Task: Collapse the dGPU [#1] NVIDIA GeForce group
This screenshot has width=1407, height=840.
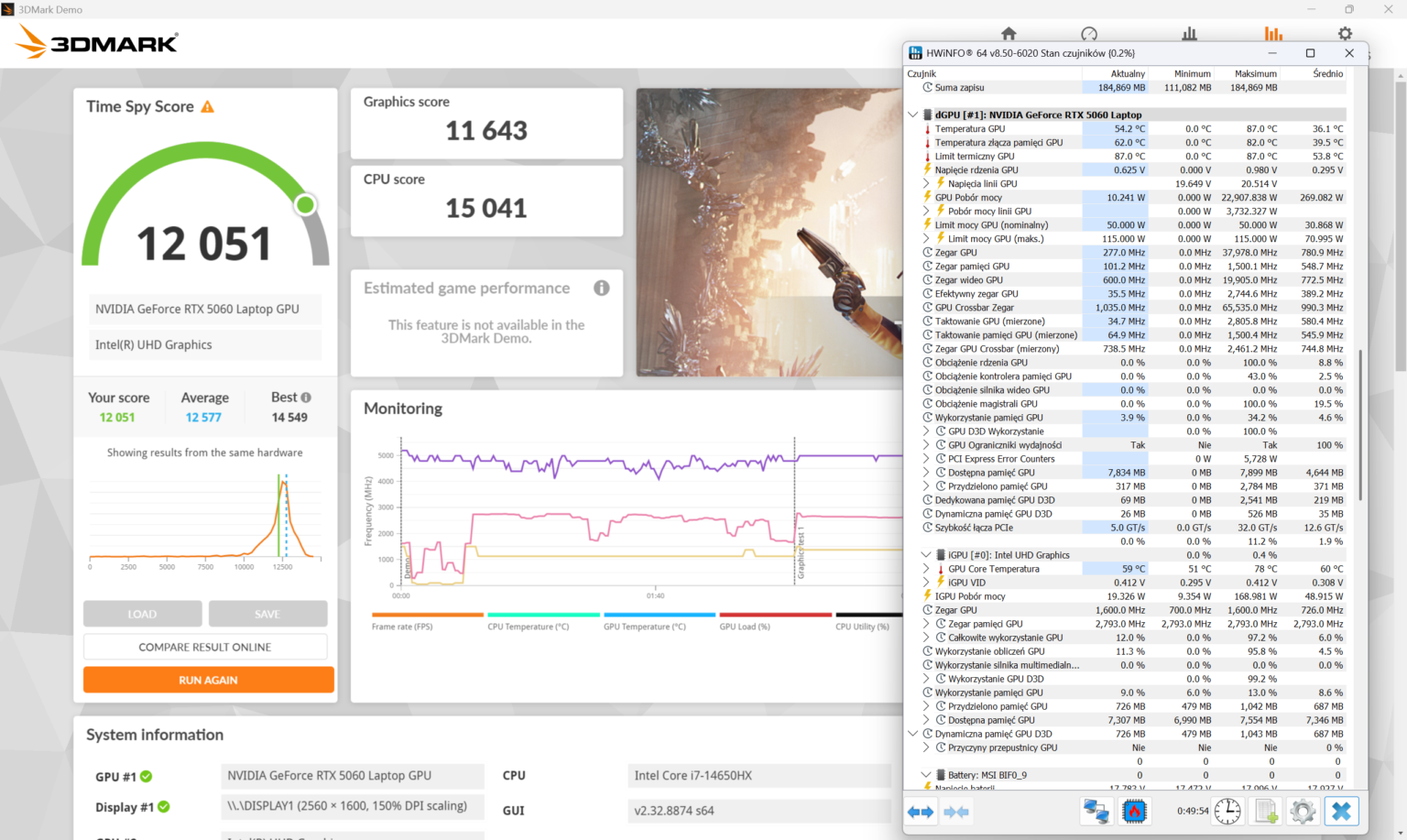Action: coord(912,115)
